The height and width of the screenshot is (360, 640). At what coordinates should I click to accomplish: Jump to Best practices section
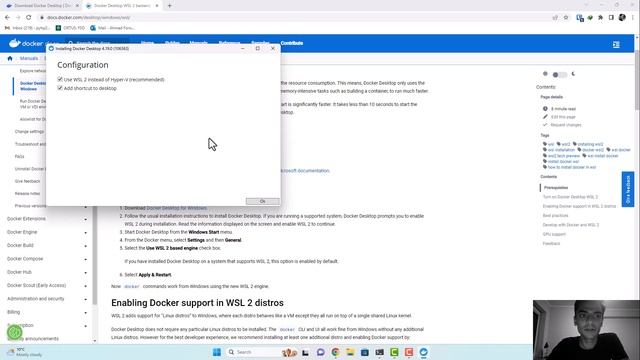coord(555,216)
